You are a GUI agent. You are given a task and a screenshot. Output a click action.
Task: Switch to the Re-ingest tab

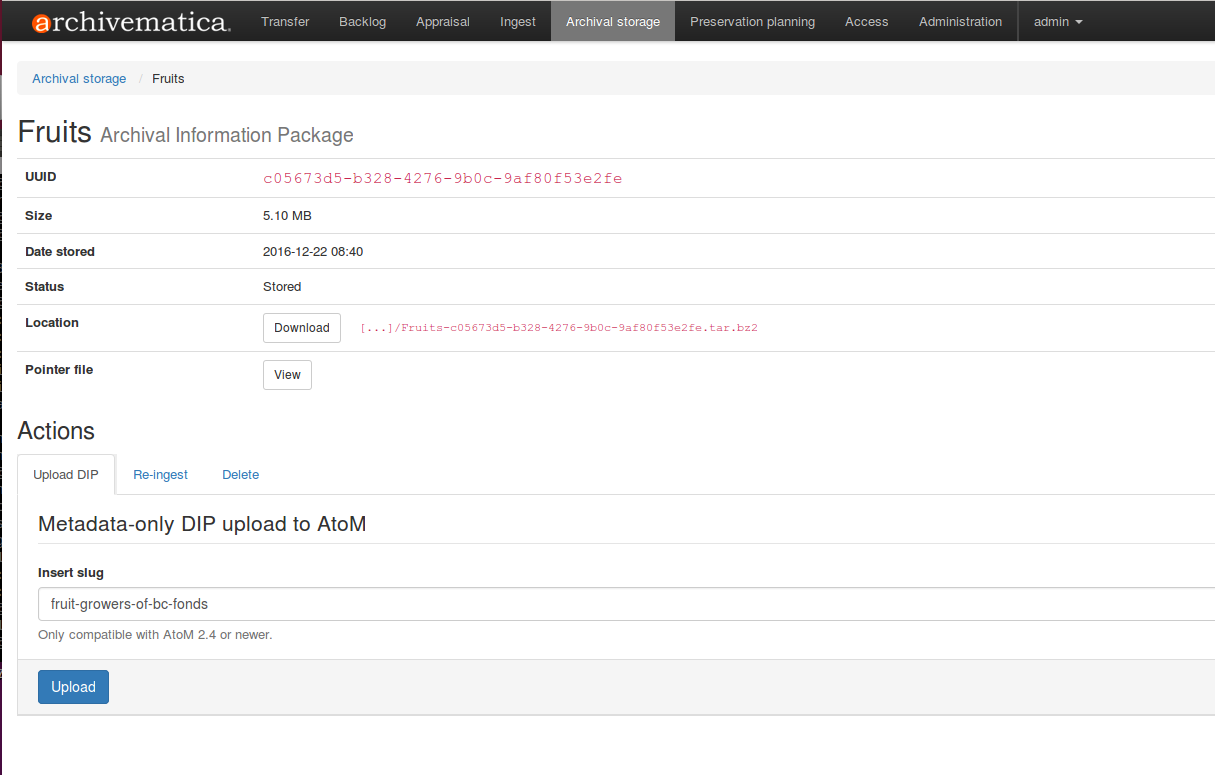[x=160, y=475]
